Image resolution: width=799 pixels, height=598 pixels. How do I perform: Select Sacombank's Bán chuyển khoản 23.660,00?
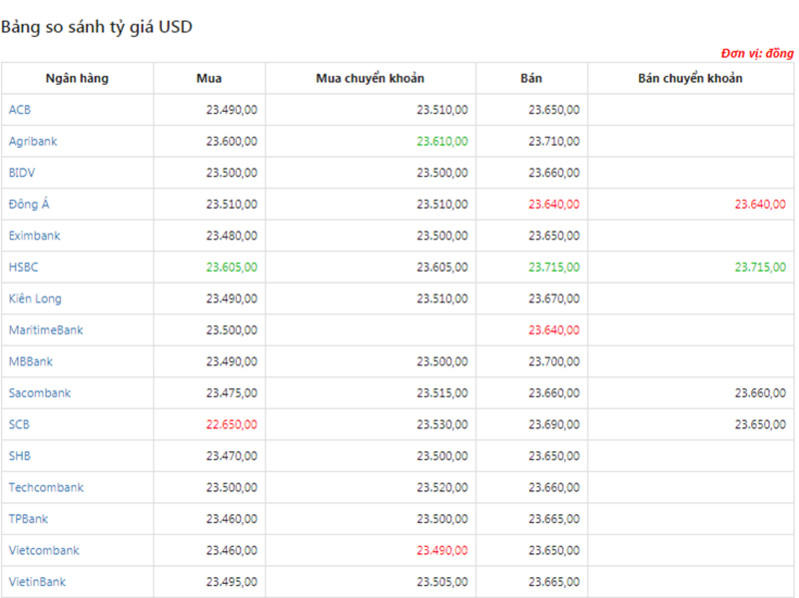760,393
